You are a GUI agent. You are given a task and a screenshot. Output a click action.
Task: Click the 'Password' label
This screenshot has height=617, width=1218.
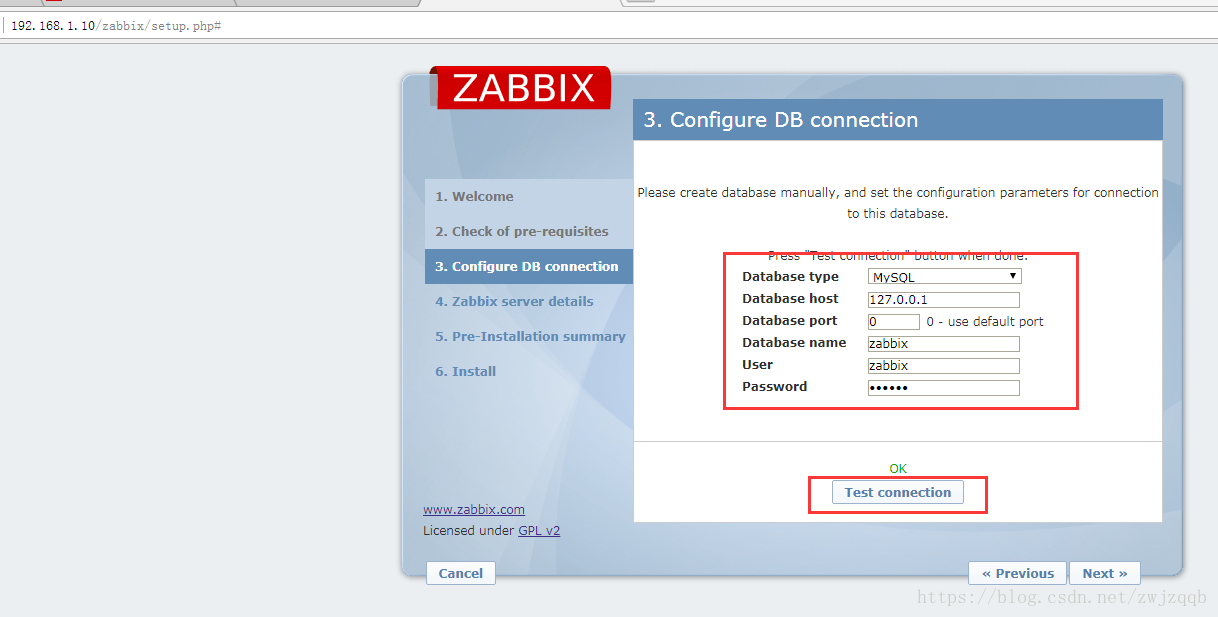pyautogui.click(x=774, y=387)
